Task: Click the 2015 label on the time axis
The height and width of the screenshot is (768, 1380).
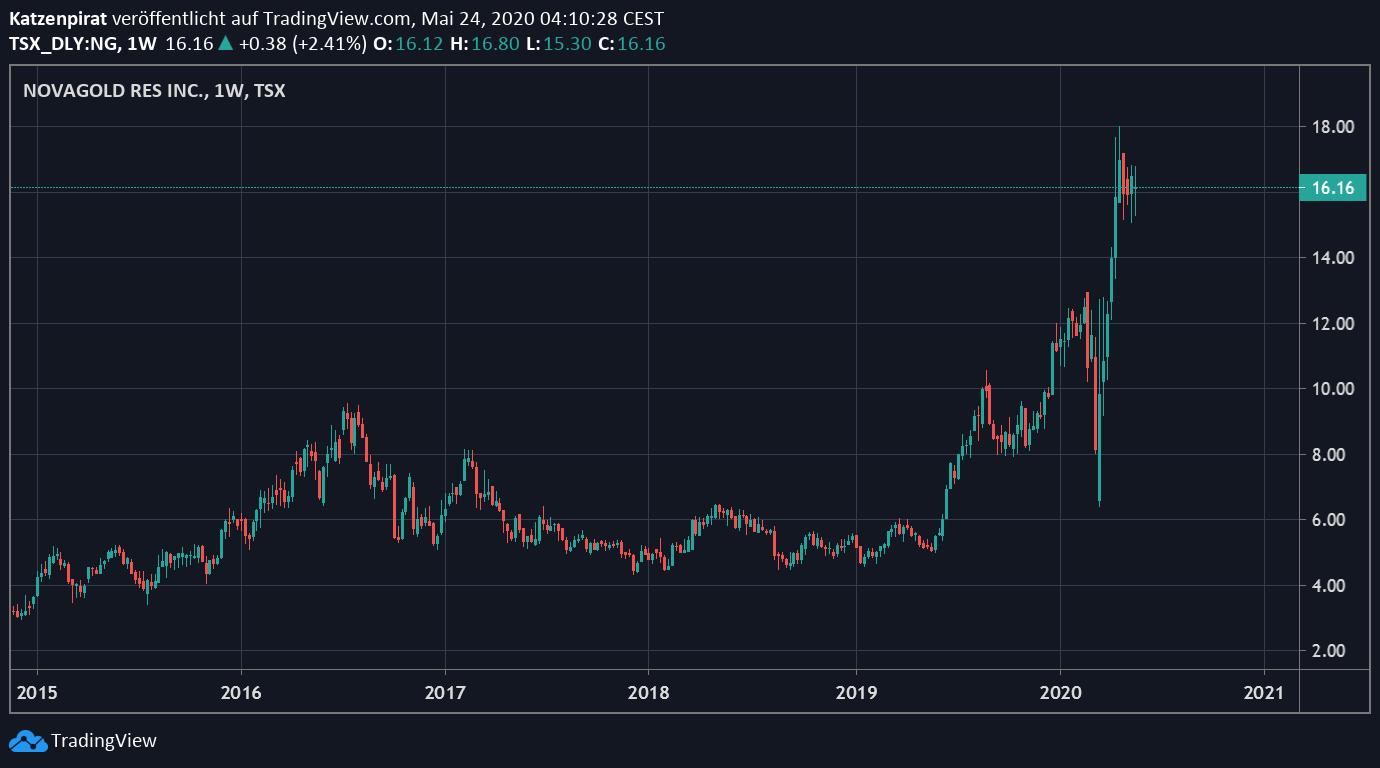Action: 36,692
